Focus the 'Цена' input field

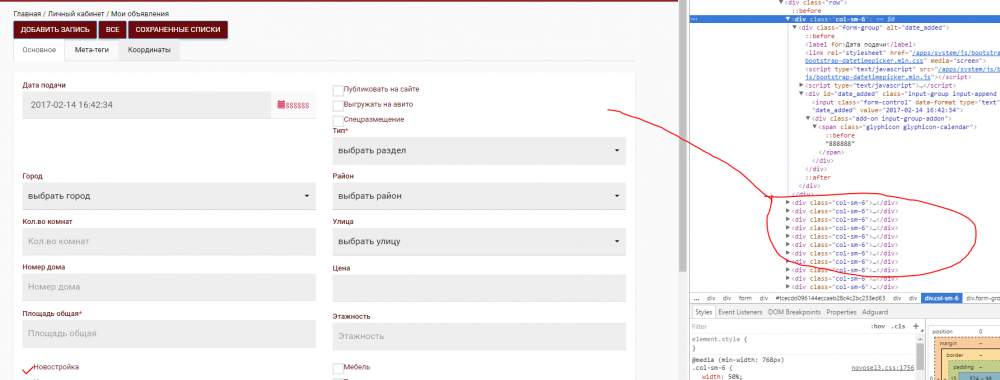(x=479, y=288)
